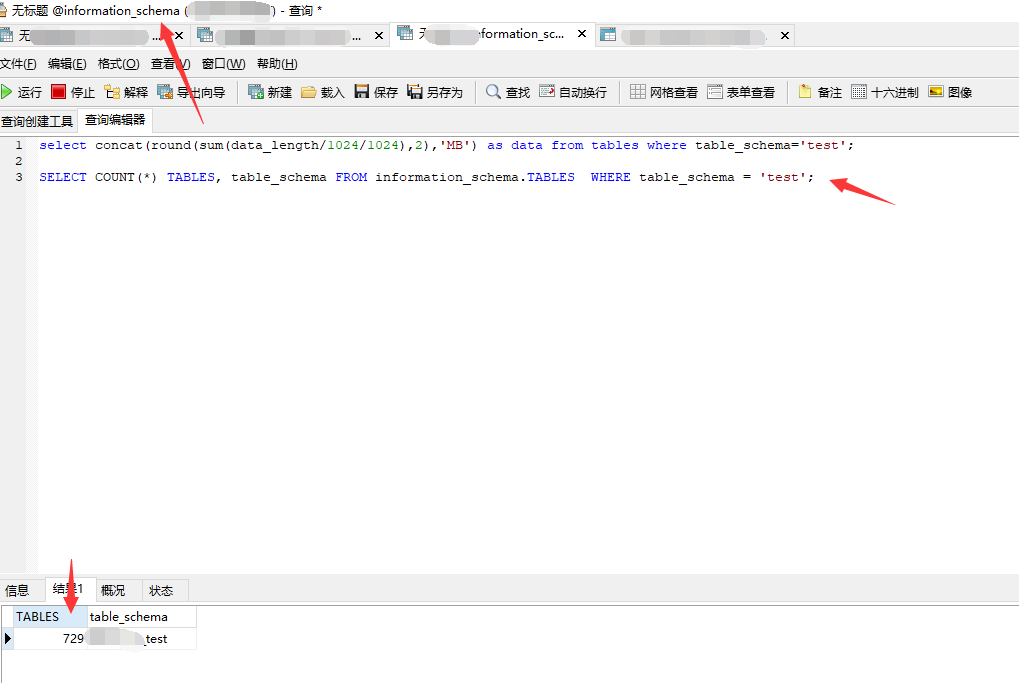
Task: Open the 信息 result tab
Action: click(18, 591)
